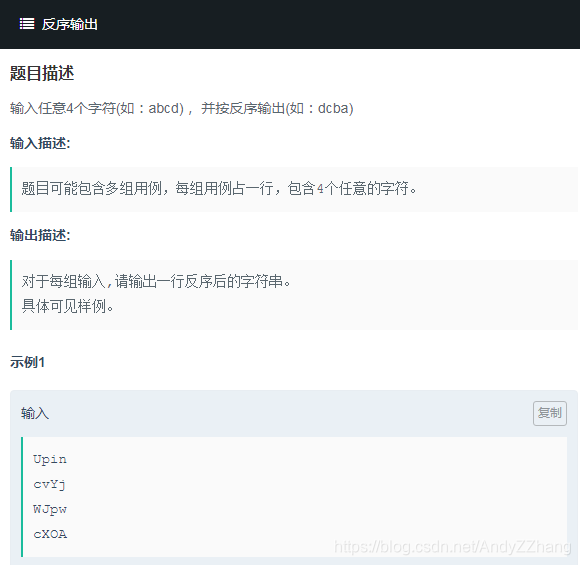Click the 输出描述 heading

[40, 235]
